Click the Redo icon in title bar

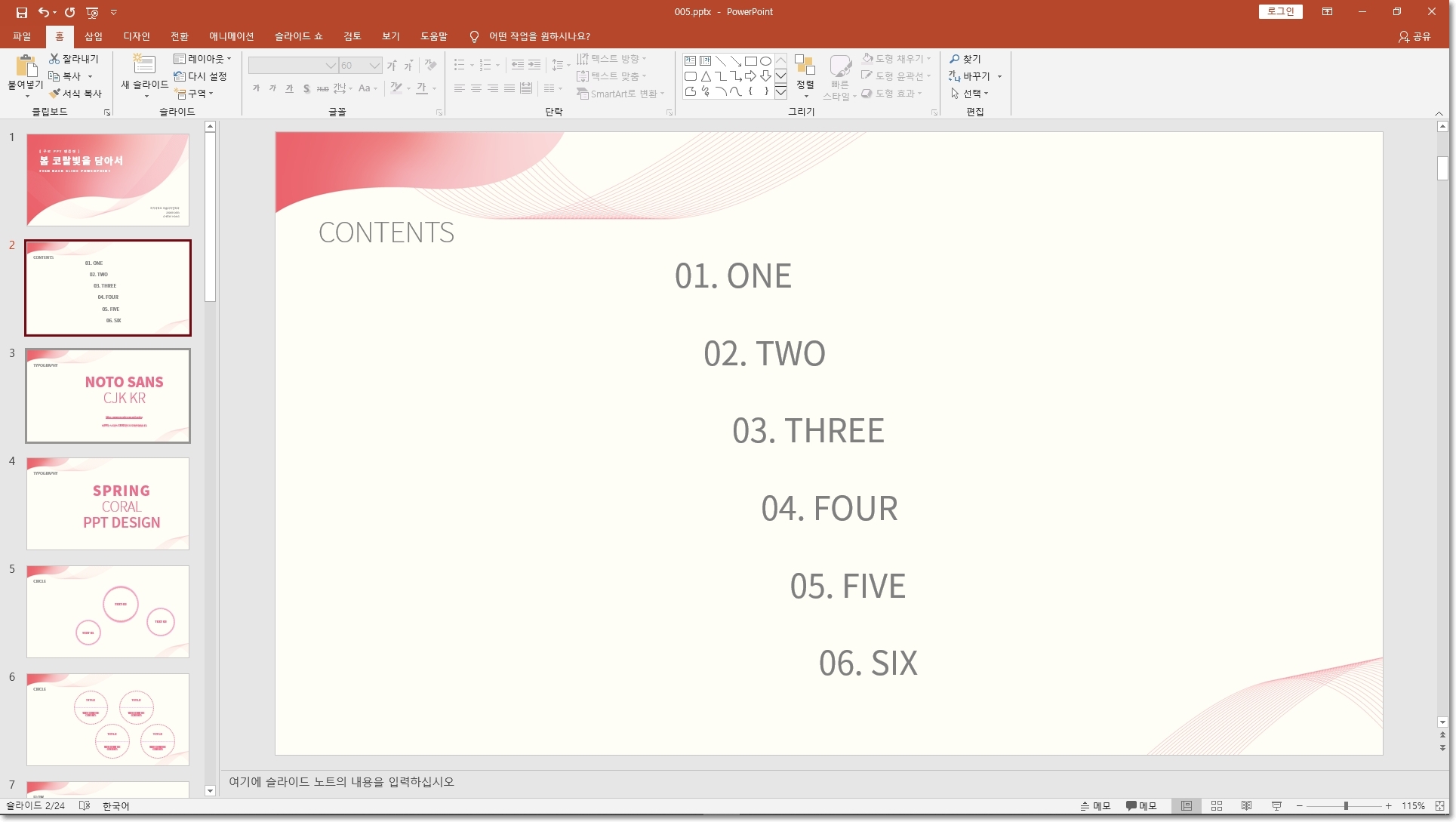click(69, 12)
